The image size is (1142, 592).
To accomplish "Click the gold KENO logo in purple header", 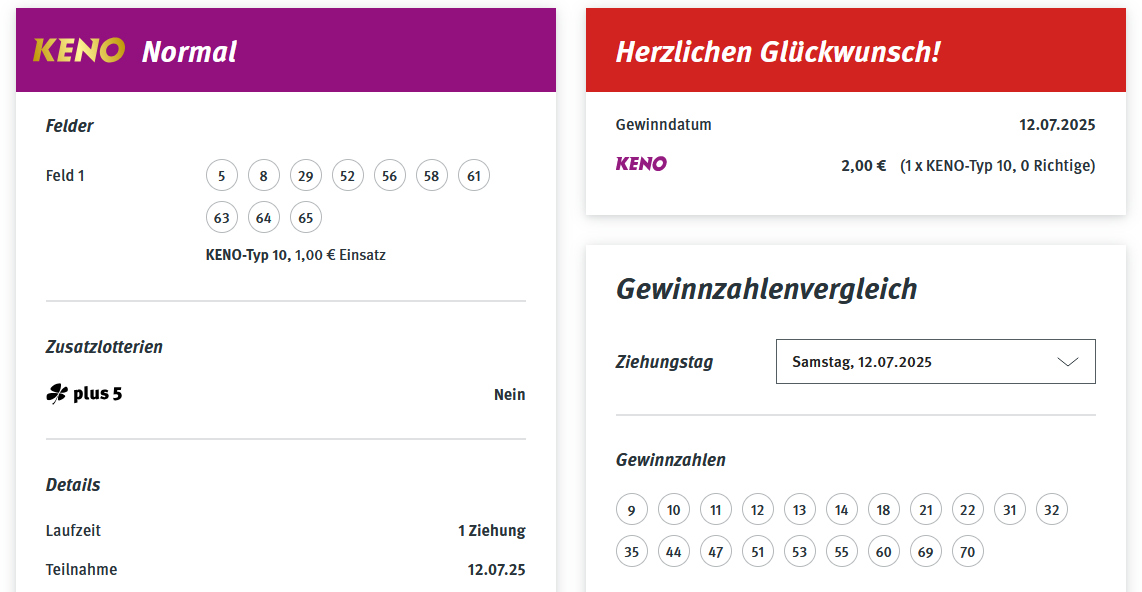I will [79, 50].
